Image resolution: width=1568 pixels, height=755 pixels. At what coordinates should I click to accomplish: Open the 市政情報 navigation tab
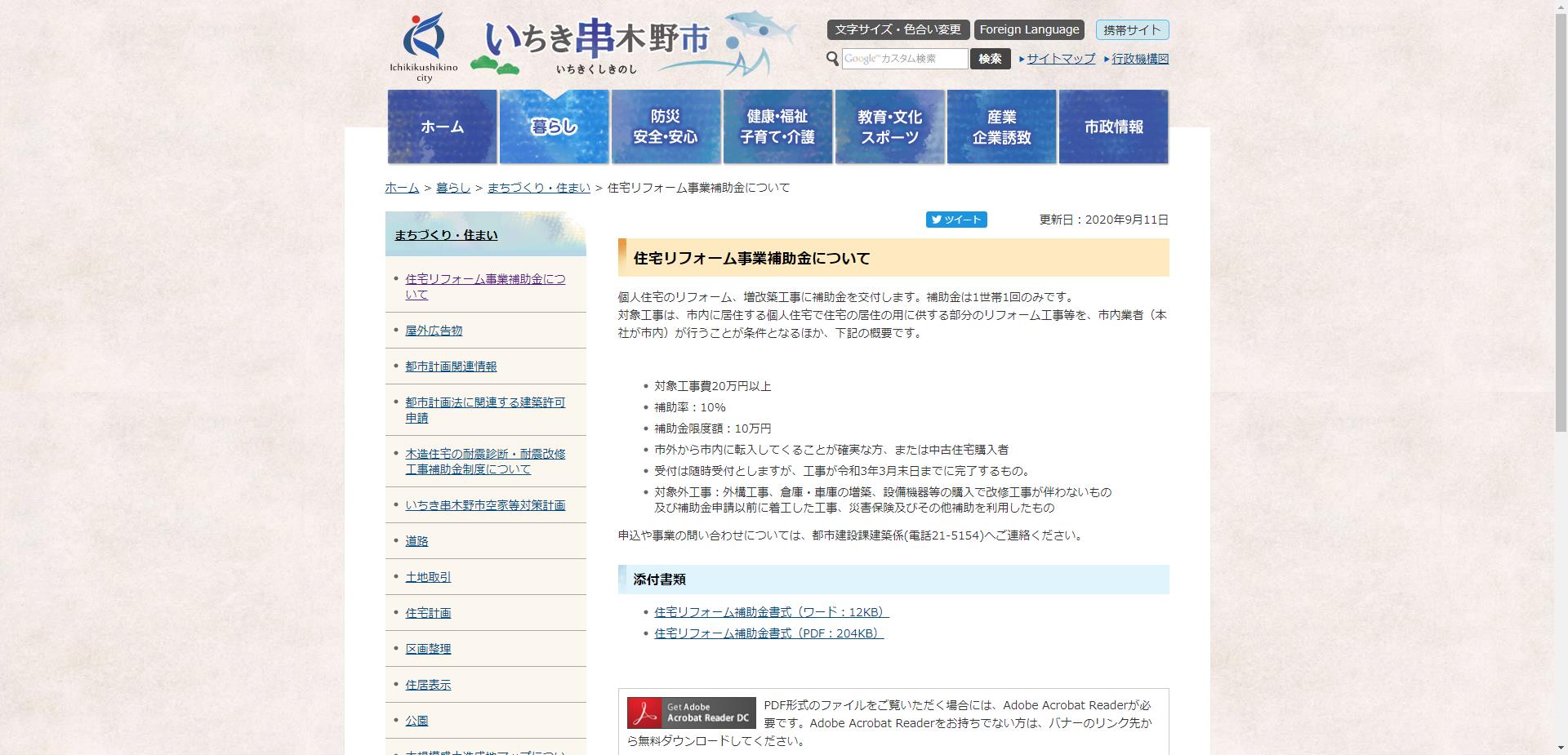click(x=1113, y=126)
